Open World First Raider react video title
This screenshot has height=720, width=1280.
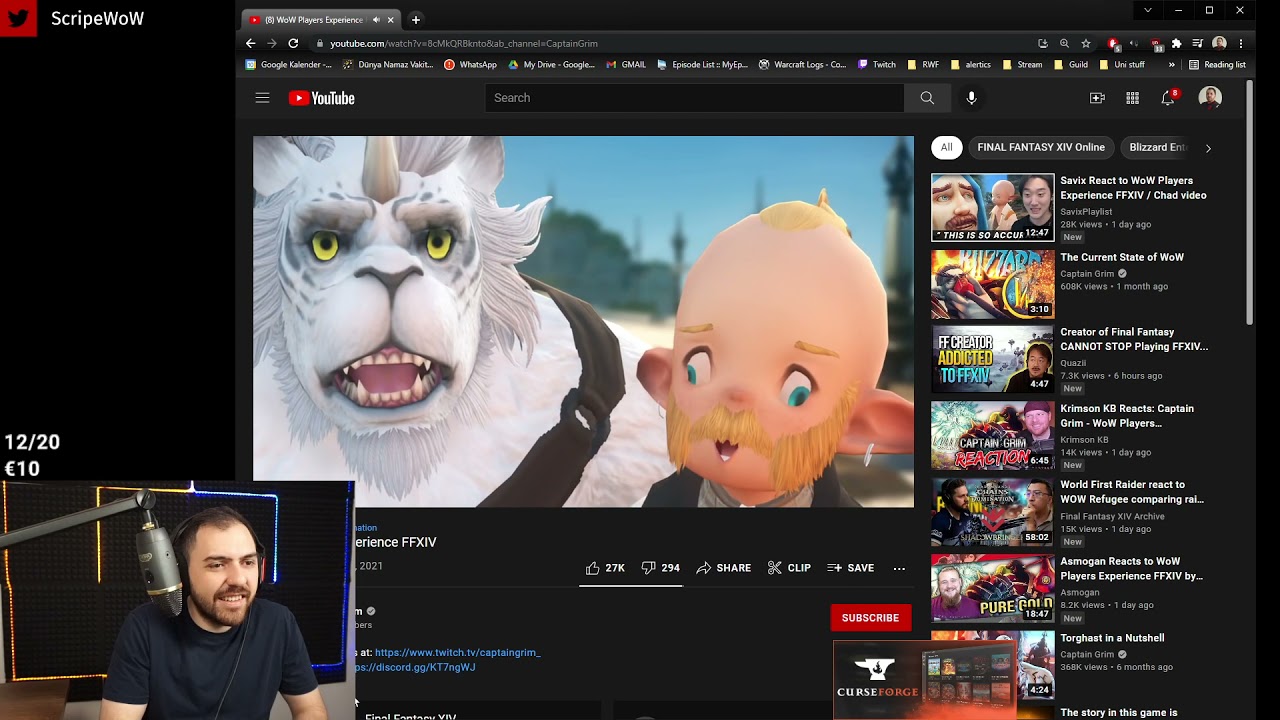pos(1131,492)
